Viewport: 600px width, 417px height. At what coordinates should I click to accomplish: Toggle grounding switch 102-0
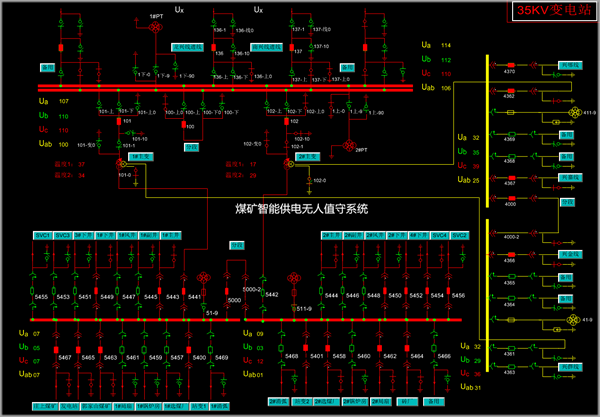point(309,183)
